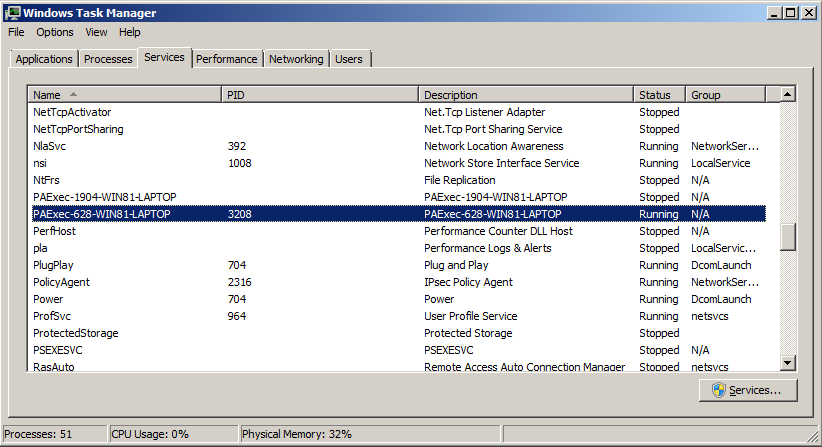Screen dimensions: 822x447
Task: Select the Services tab
Action: tap(164, 57)
